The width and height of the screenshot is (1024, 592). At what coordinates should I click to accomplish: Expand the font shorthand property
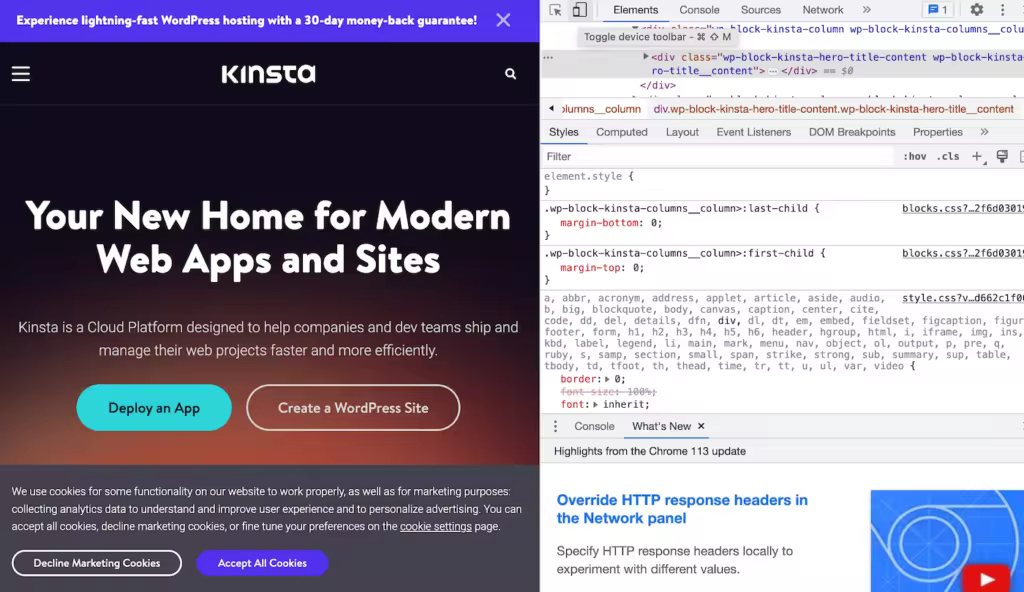[595, 404]
